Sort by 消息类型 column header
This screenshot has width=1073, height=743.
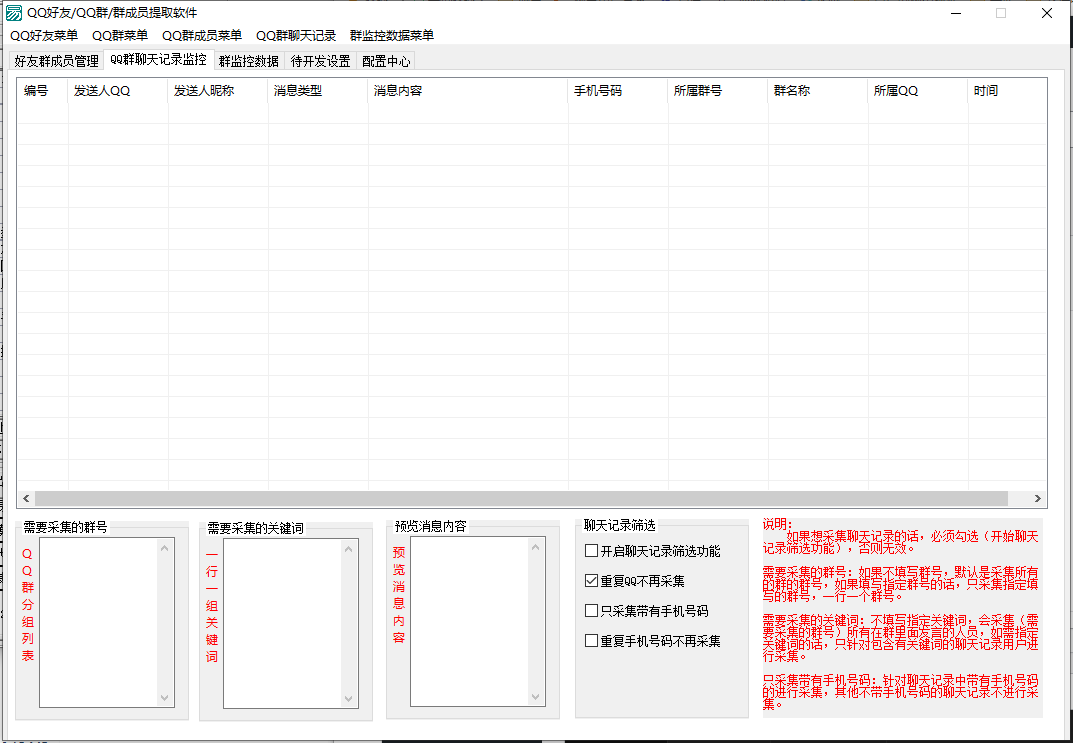click(318, 90)
